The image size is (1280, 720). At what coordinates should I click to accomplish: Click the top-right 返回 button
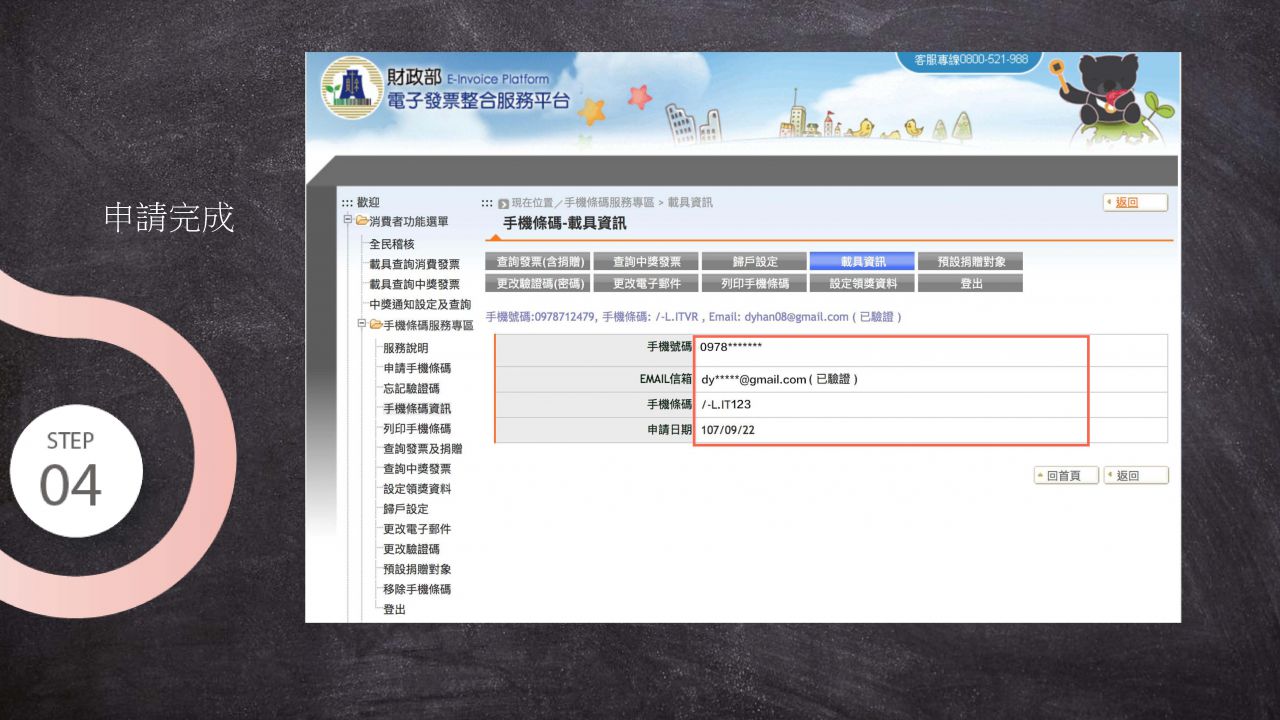pyautogui.click(x=1135, y=202)
